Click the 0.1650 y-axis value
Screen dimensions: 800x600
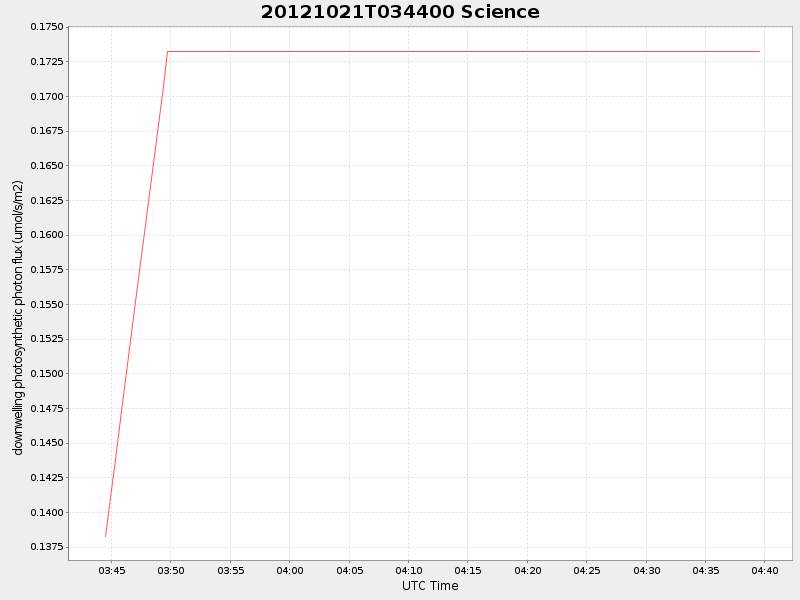click(x=47, y=166)
